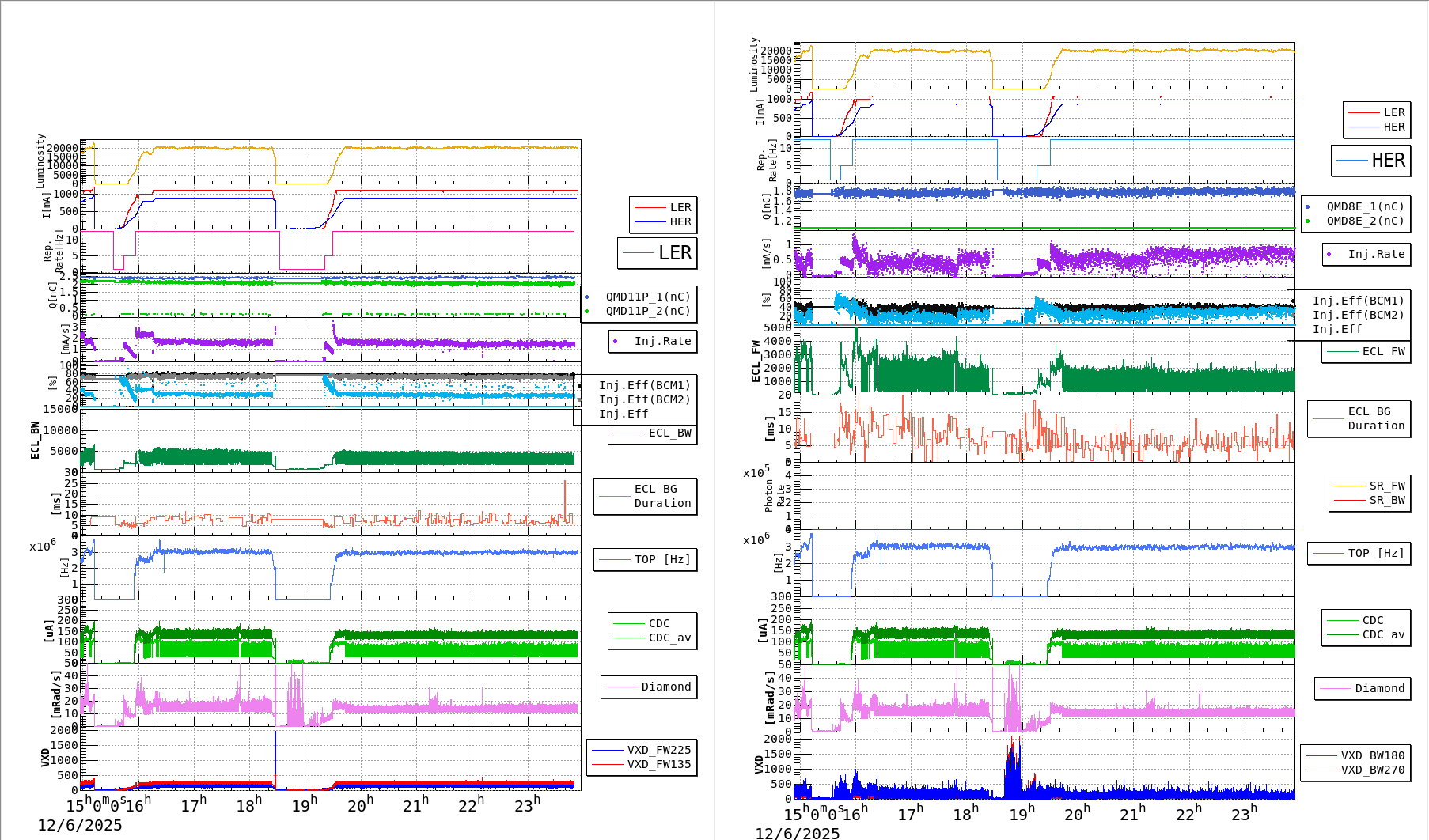1429x840 pixels.
Task: Click the ECL_FW y-axis title
Action: coord(756,361)
